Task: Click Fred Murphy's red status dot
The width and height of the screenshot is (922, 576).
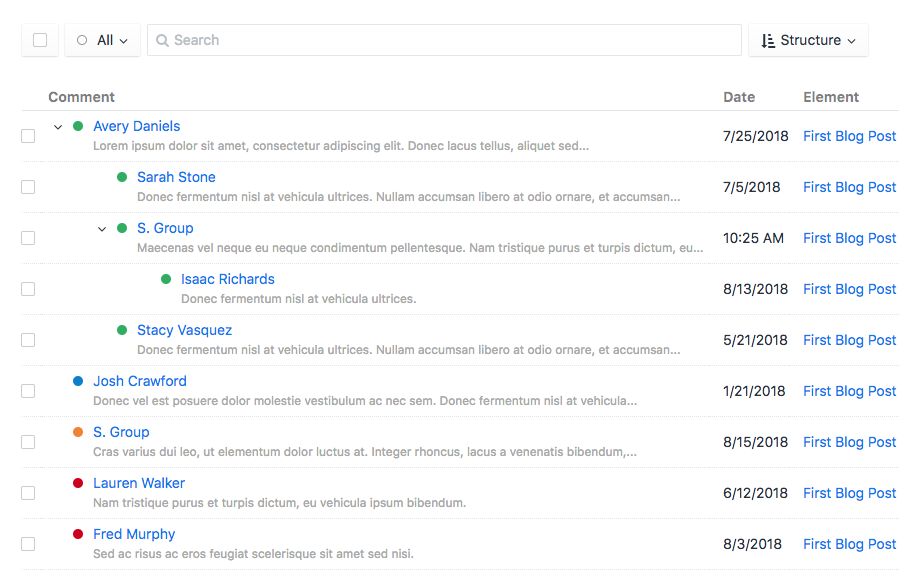Action: pos(78,534)
